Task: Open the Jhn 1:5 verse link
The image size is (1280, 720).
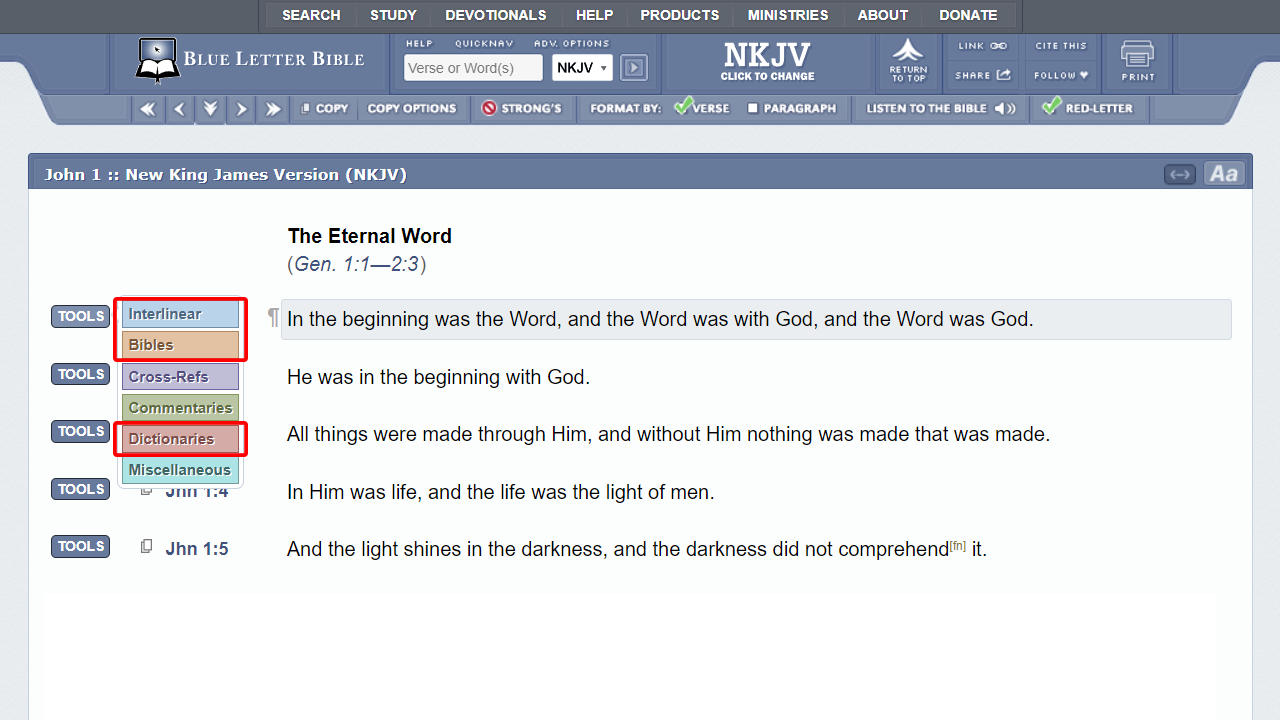Action: pyautogui.click(x=197, y=549)
